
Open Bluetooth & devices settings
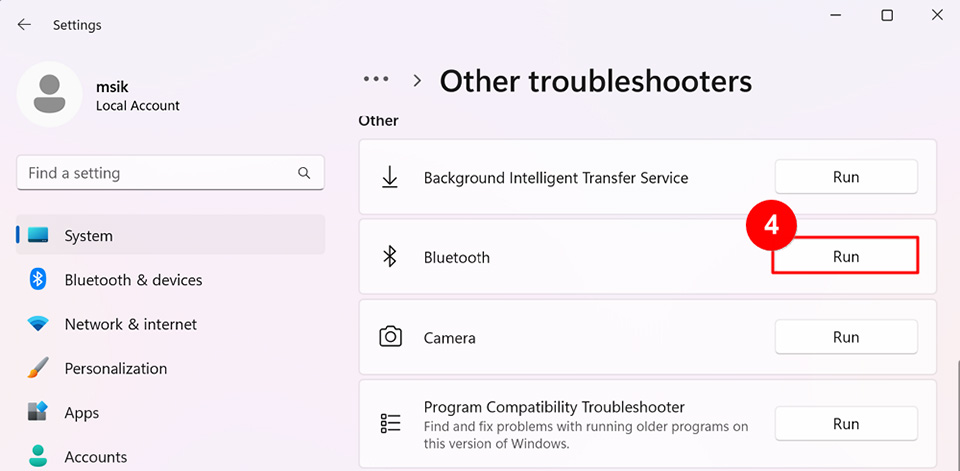pyautogui.click(x=170, y=280)
